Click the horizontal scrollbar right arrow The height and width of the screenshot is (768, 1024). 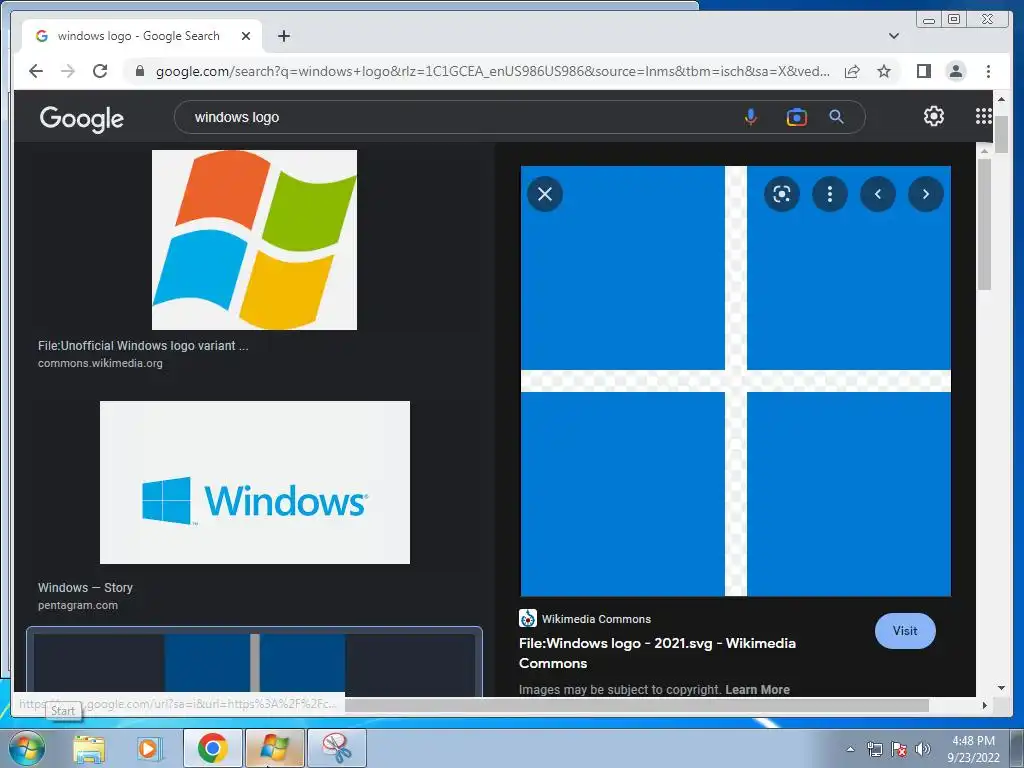[985, 705]
